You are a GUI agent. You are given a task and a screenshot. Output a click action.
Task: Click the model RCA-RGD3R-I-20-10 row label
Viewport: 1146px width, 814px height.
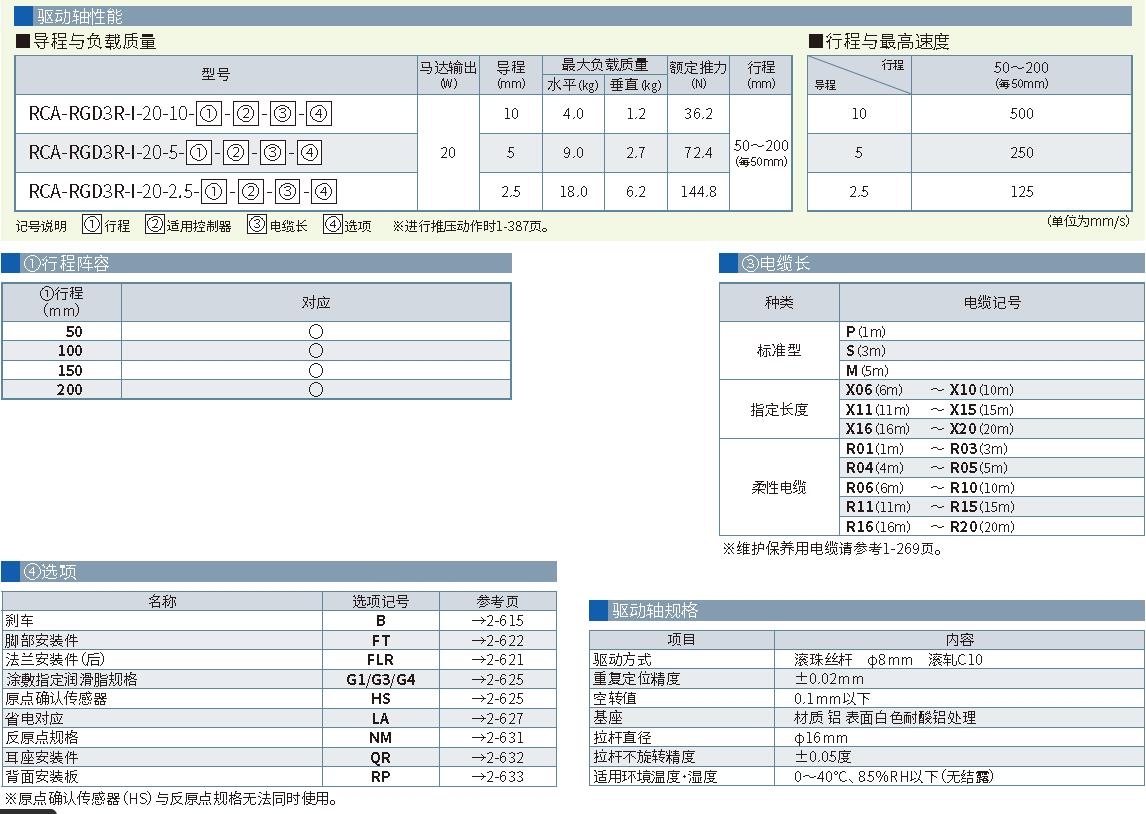(180, 114)
